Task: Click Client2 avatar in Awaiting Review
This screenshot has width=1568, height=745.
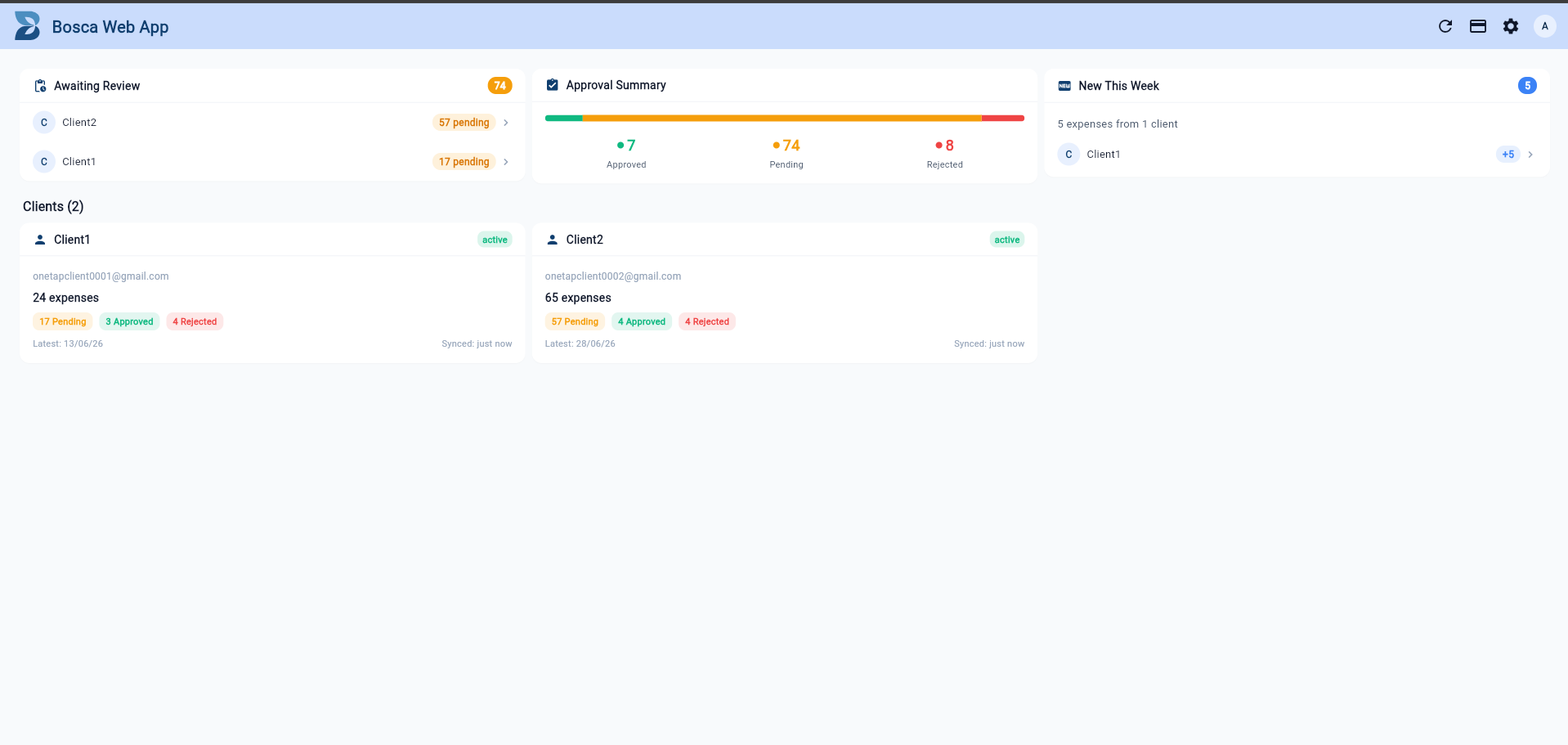Action: click(44, 123)
